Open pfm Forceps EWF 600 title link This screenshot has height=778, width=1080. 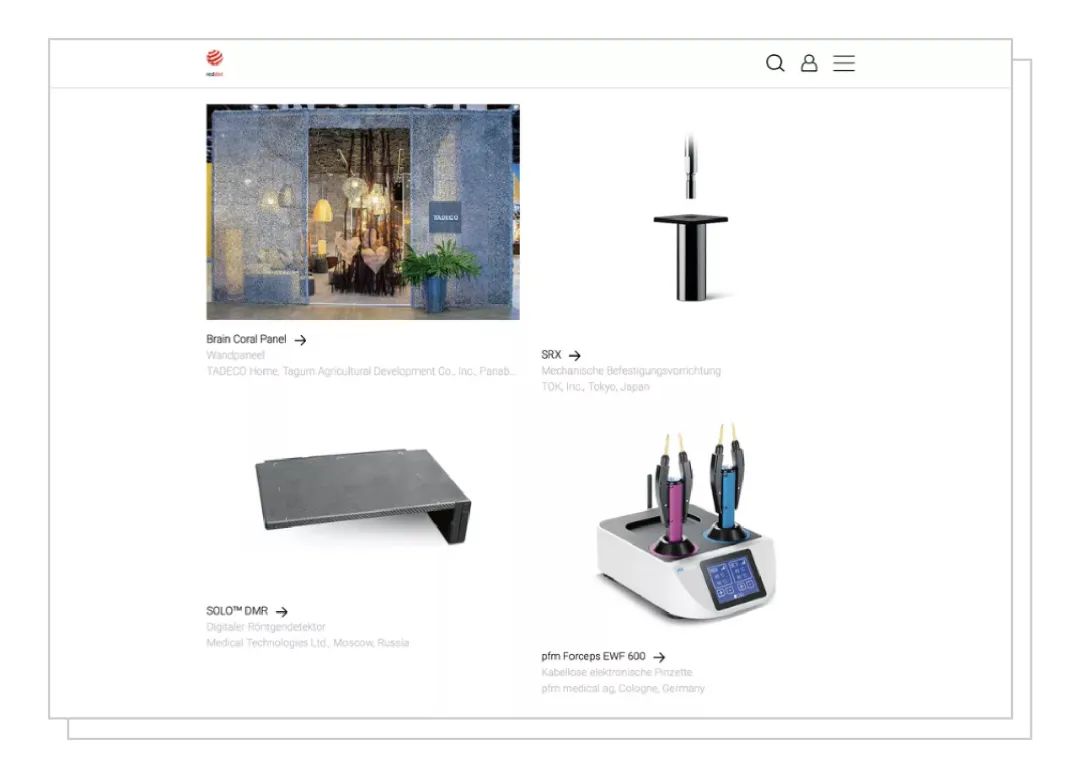point(593,657)
